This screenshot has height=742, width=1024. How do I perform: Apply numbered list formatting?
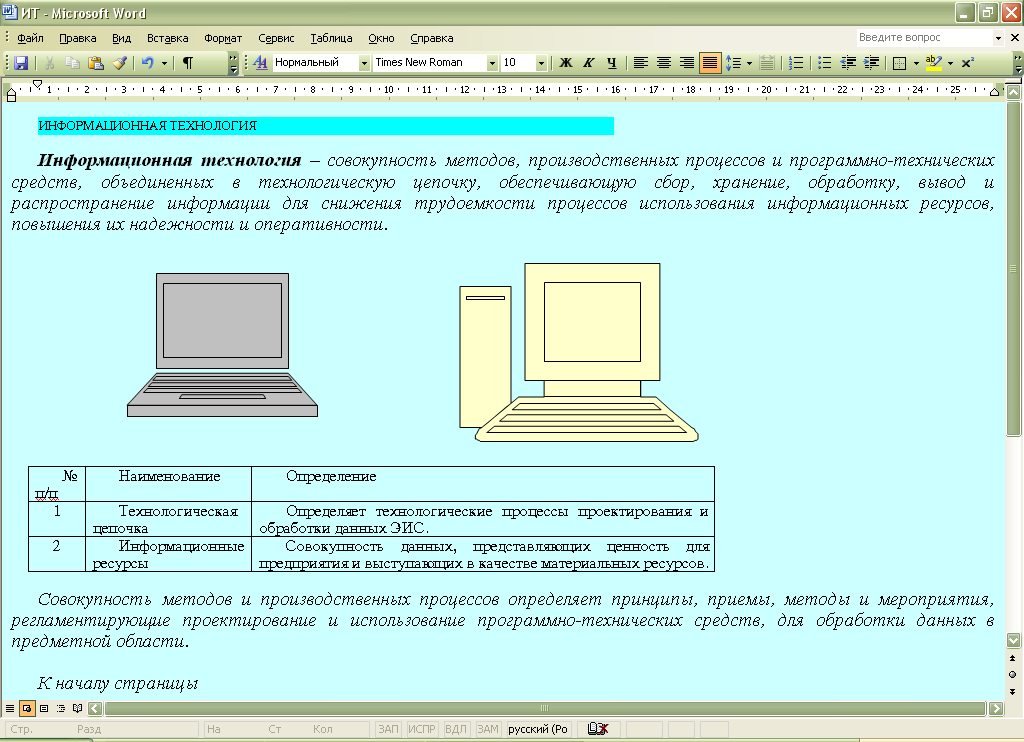point(795,63)
